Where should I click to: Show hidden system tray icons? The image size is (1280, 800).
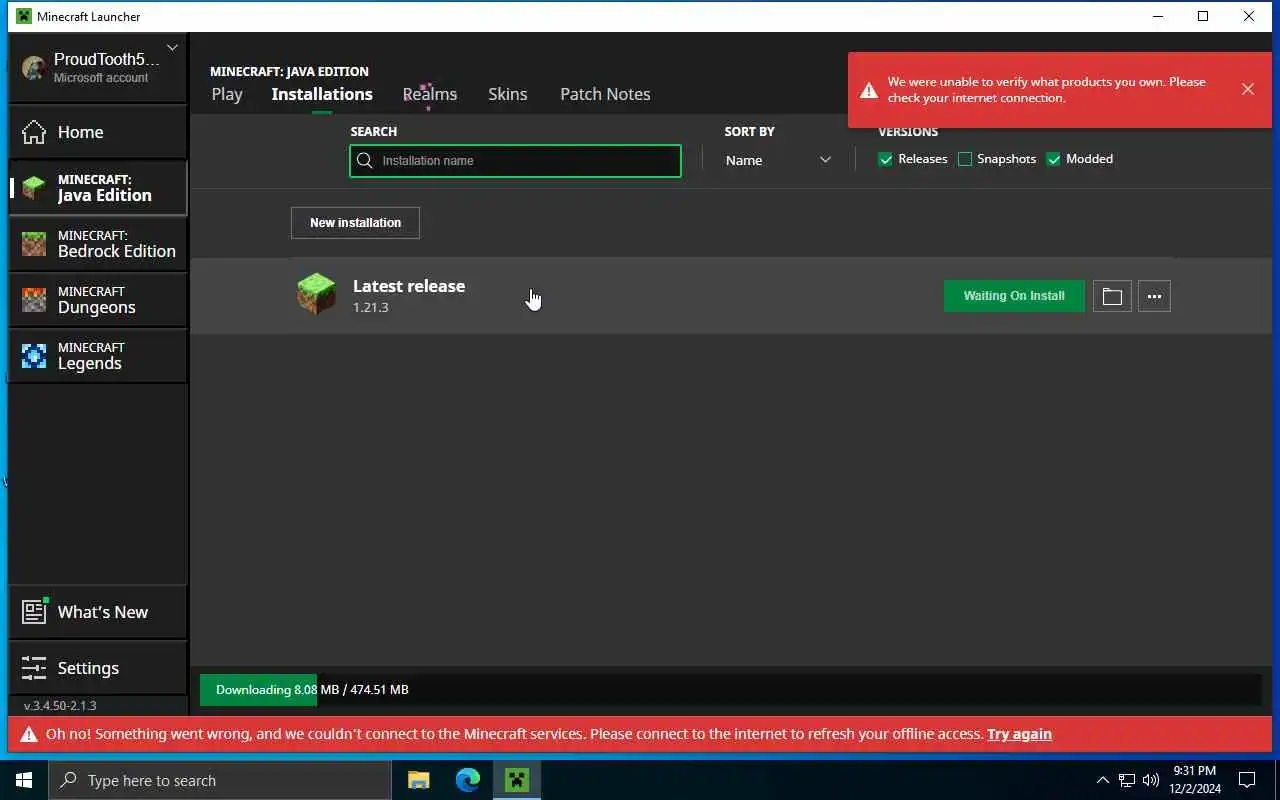point(1103,780)
